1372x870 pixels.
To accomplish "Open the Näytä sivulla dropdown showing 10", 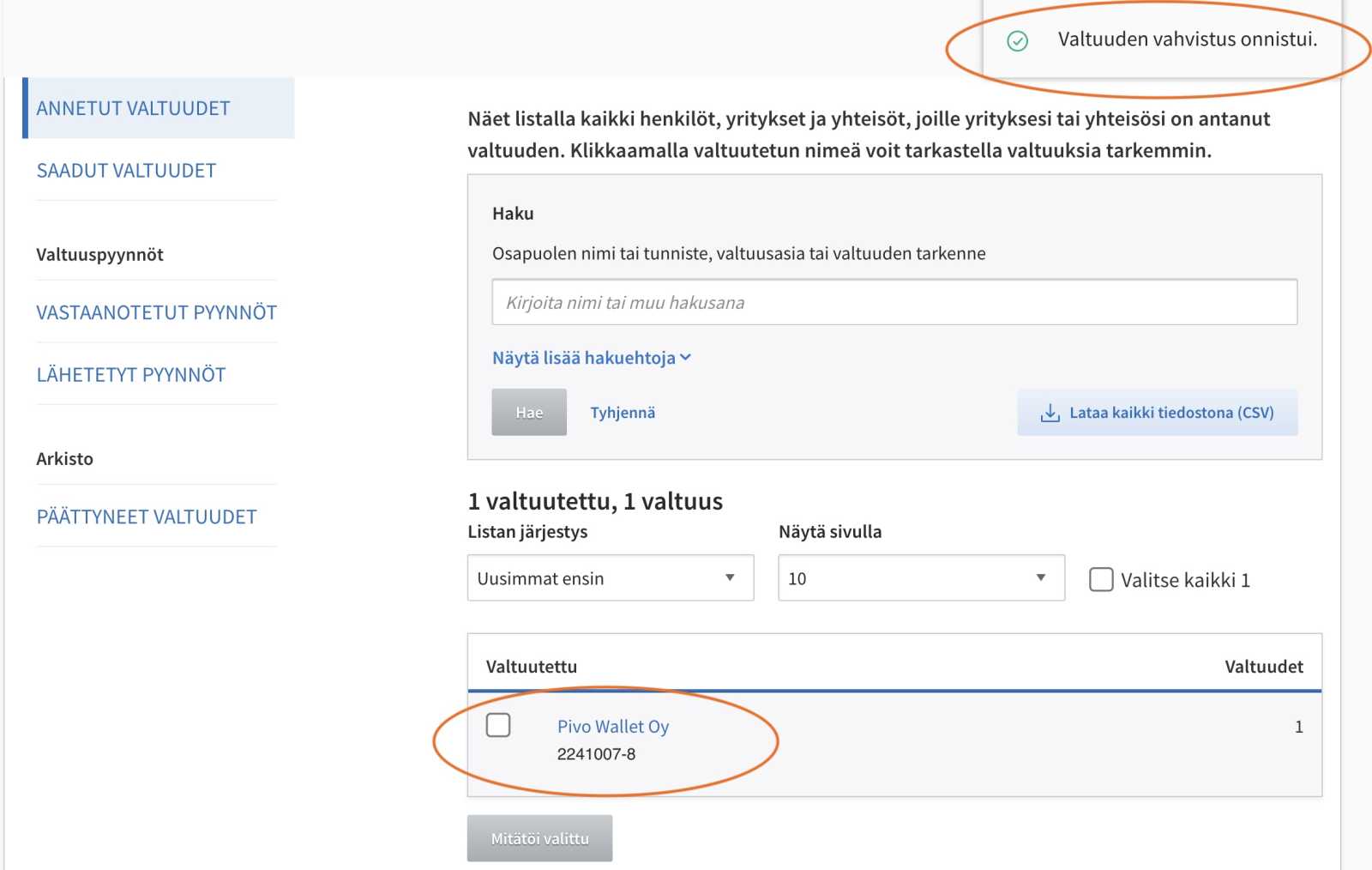I will [x=921, y=577].
